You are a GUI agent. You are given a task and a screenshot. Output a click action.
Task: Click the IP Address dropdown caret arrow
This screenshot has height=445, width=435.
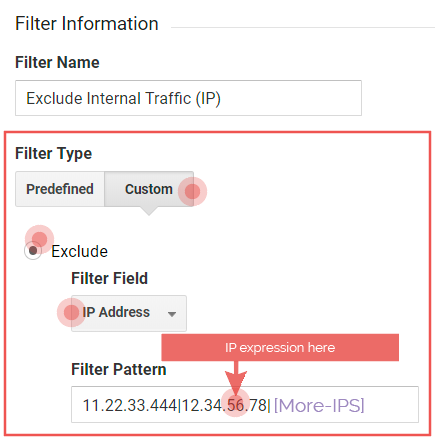click(x=172, y=314)
